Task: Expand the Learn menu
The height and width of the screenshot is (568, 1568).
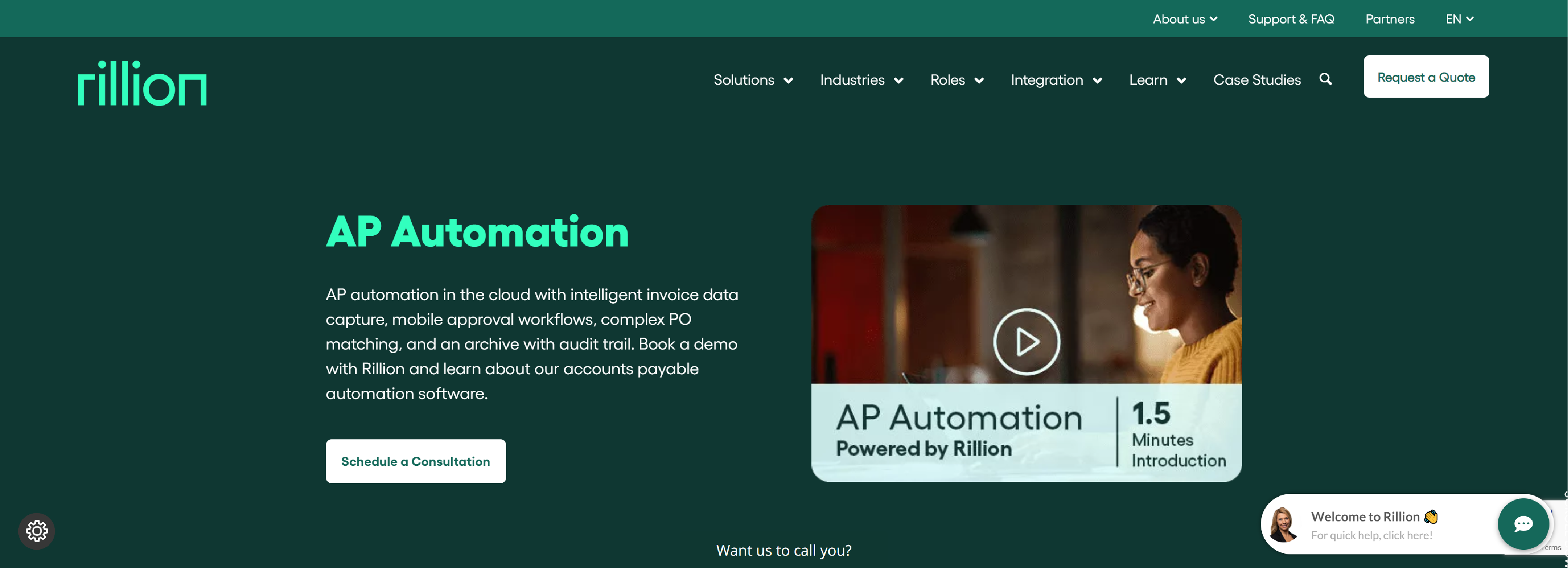Action: coord(1157,80)
